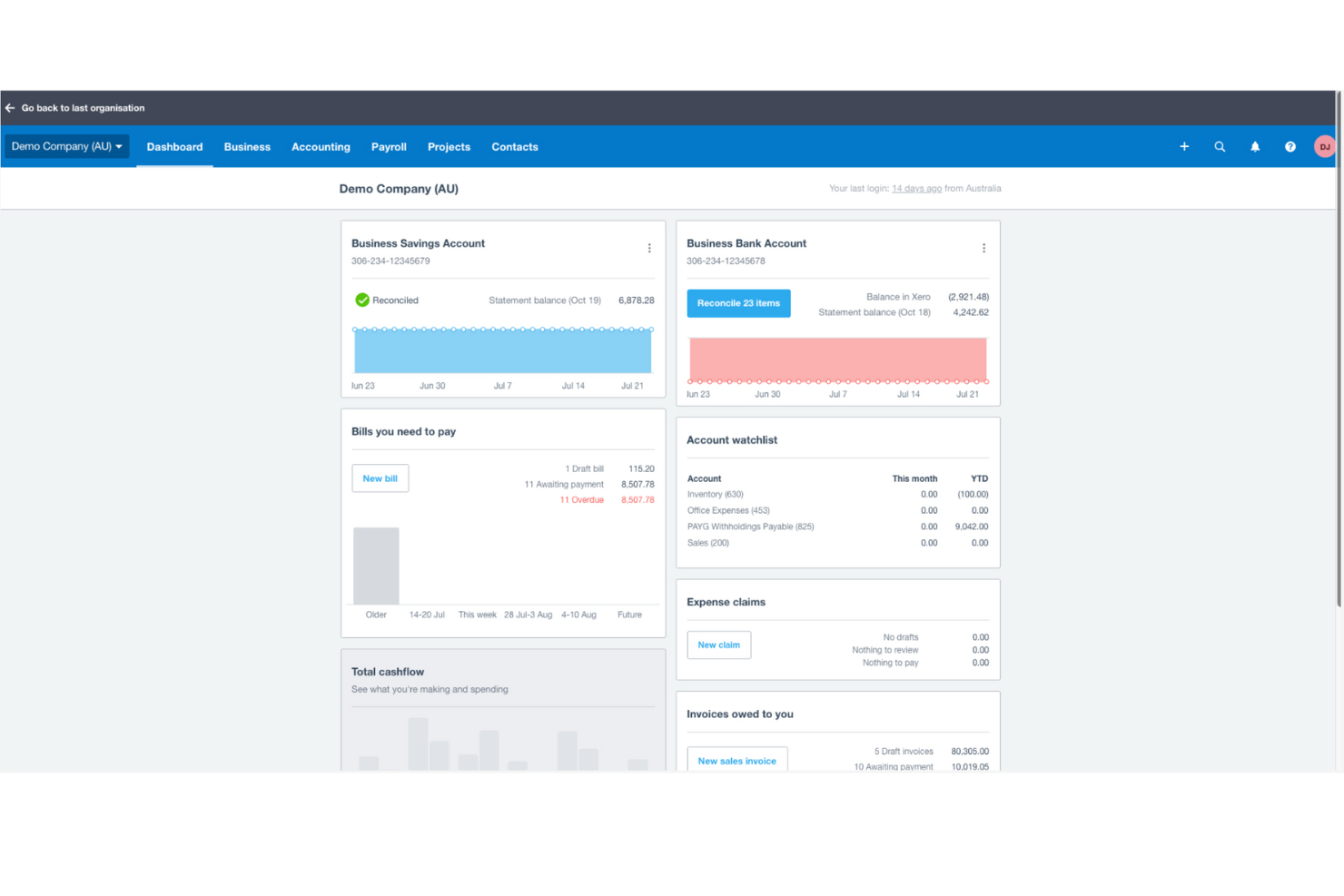The height and width of the screenshot is (896, 1344).
Task: Click the 80,305.00 draft invoices amount
Action: click(970, 752)
